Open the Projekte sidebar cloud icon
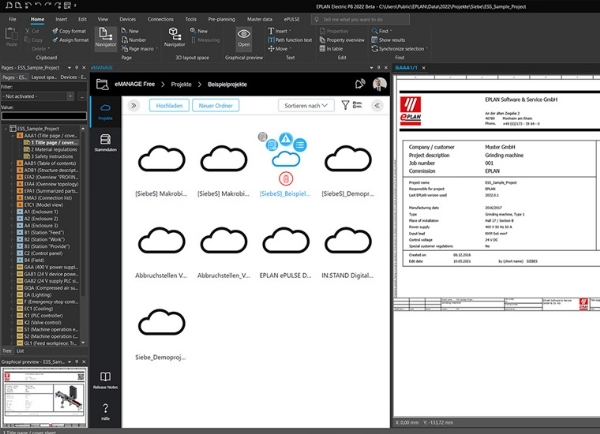 point(105,111)
